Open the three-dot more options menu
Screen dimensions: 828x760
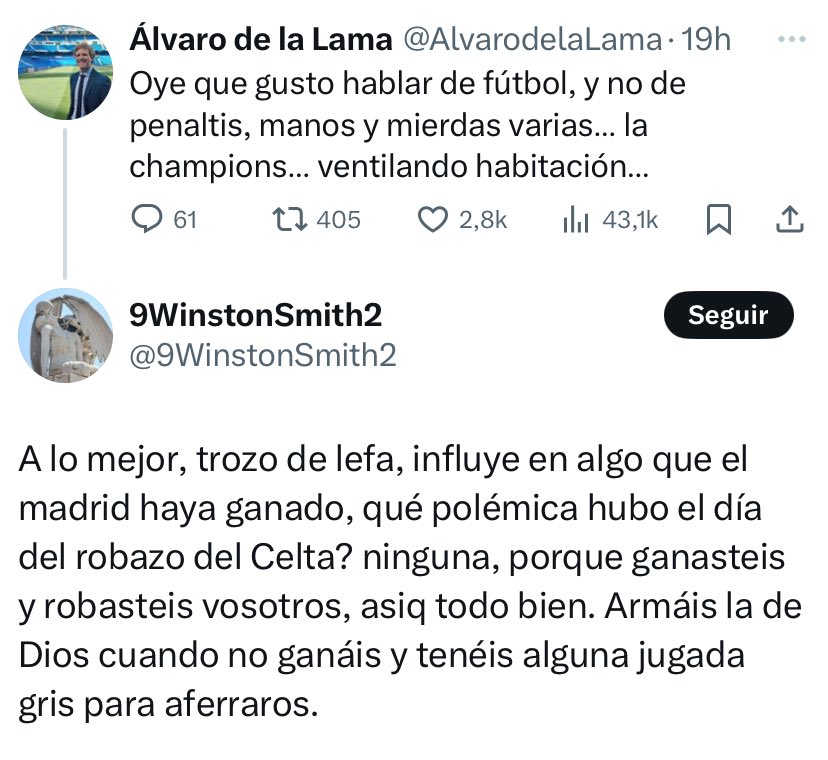792,39
